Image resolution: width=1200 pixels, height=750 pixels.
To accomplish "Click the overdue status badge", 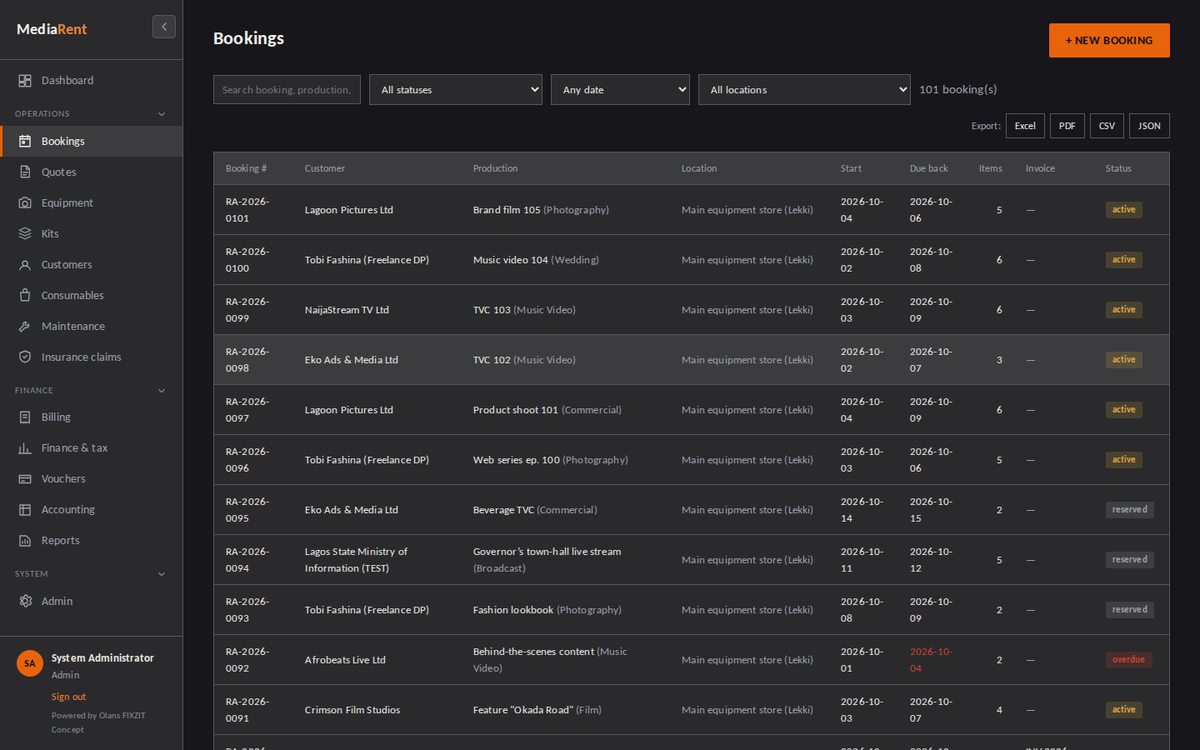I will [x=1129, y=660].
